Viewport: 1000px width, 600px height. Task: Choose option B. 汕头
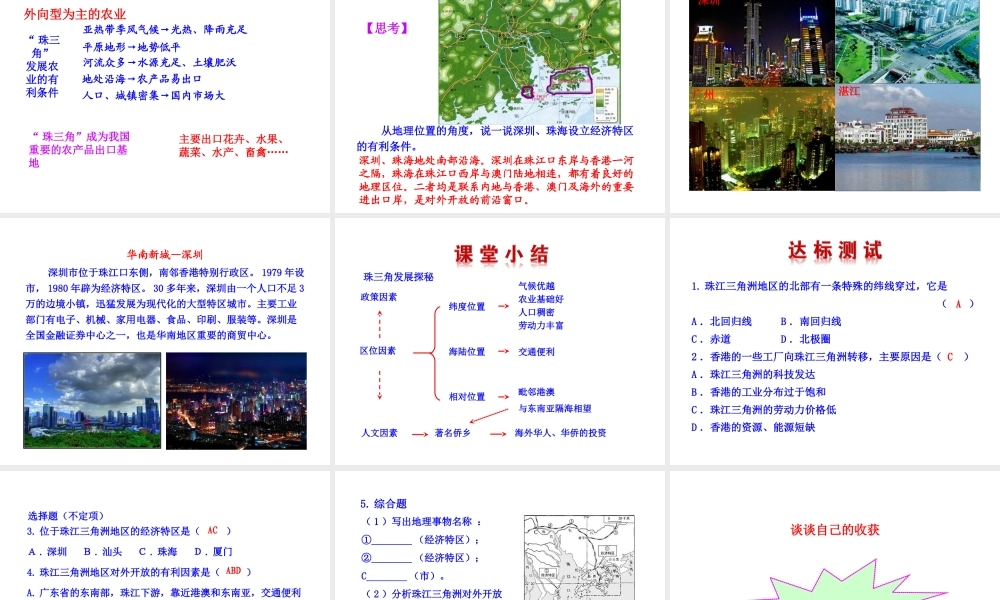click(x=103, y=552)
